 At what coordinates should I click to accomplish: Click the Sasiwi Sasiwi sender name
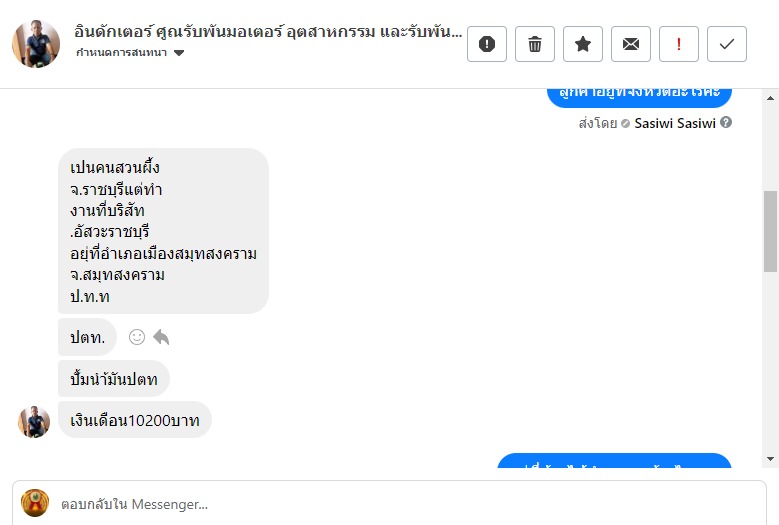[x=674, y=123]
